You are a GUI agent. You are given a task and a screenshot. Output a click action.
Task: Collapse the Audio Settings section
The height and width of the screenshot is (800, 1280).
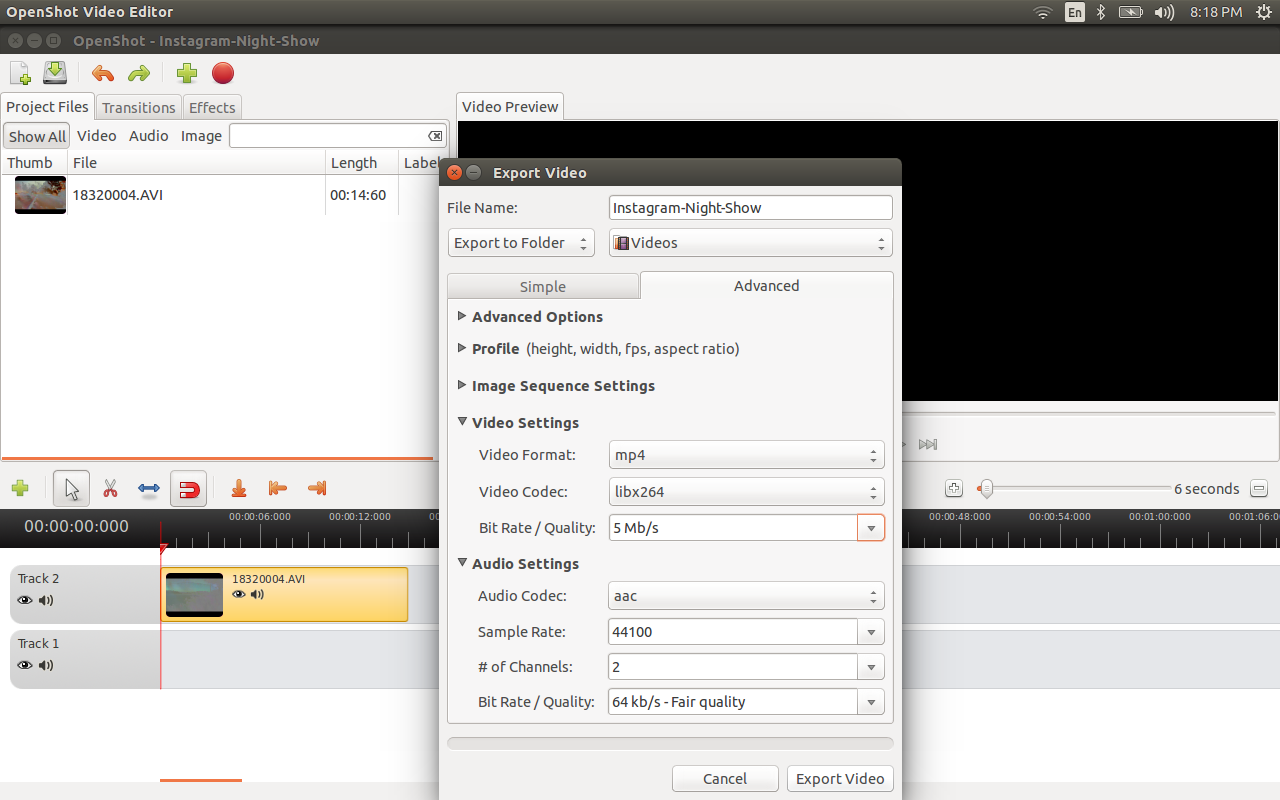tap(462, 563)
